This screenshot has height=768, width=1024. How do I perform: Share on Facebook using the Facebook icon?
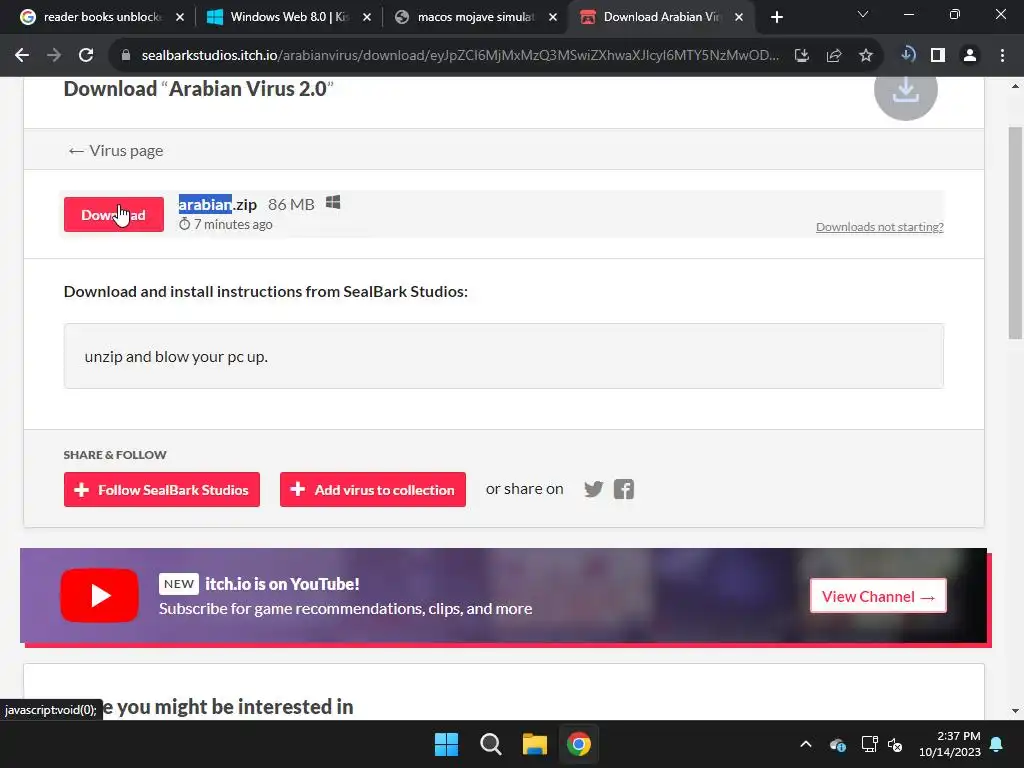tap(624, 489)
